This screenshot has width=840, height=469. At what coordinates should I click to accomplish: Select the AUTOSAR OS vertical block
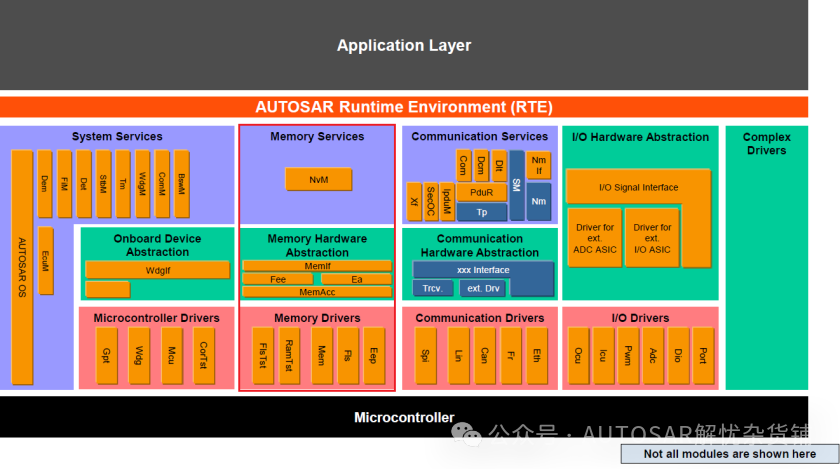point(22,267)
